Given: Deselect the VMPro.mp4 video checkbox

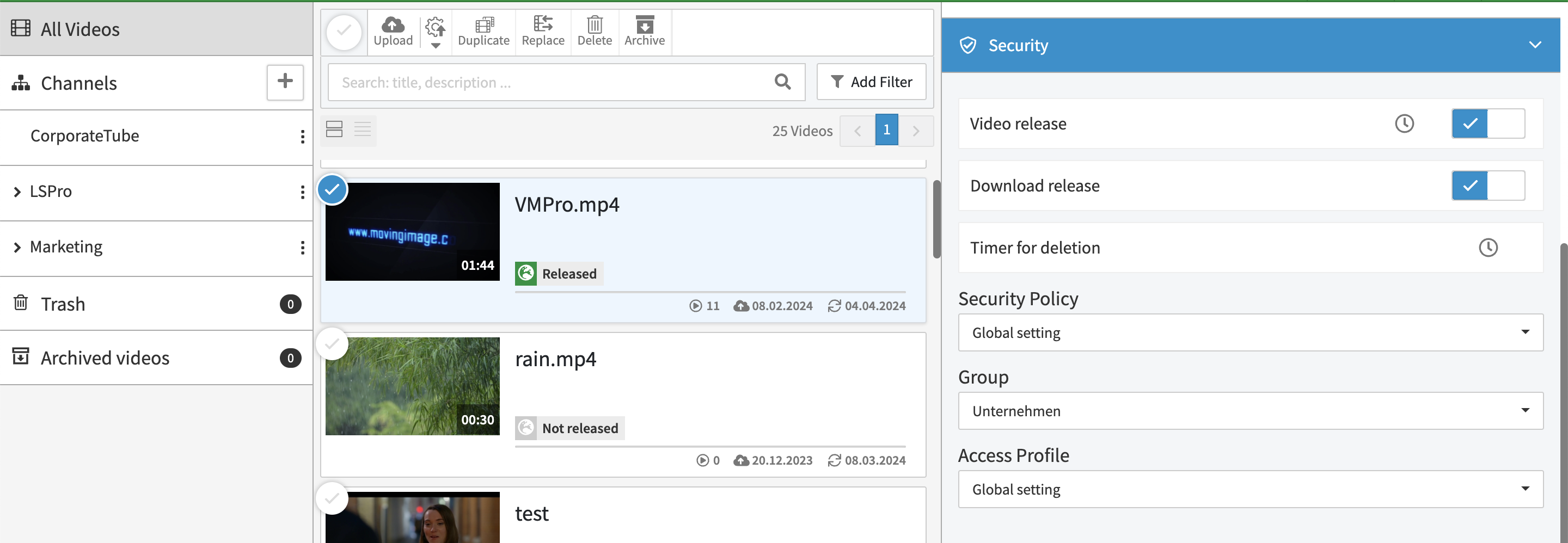Looking at the screenshot, I should pos(332,190).
